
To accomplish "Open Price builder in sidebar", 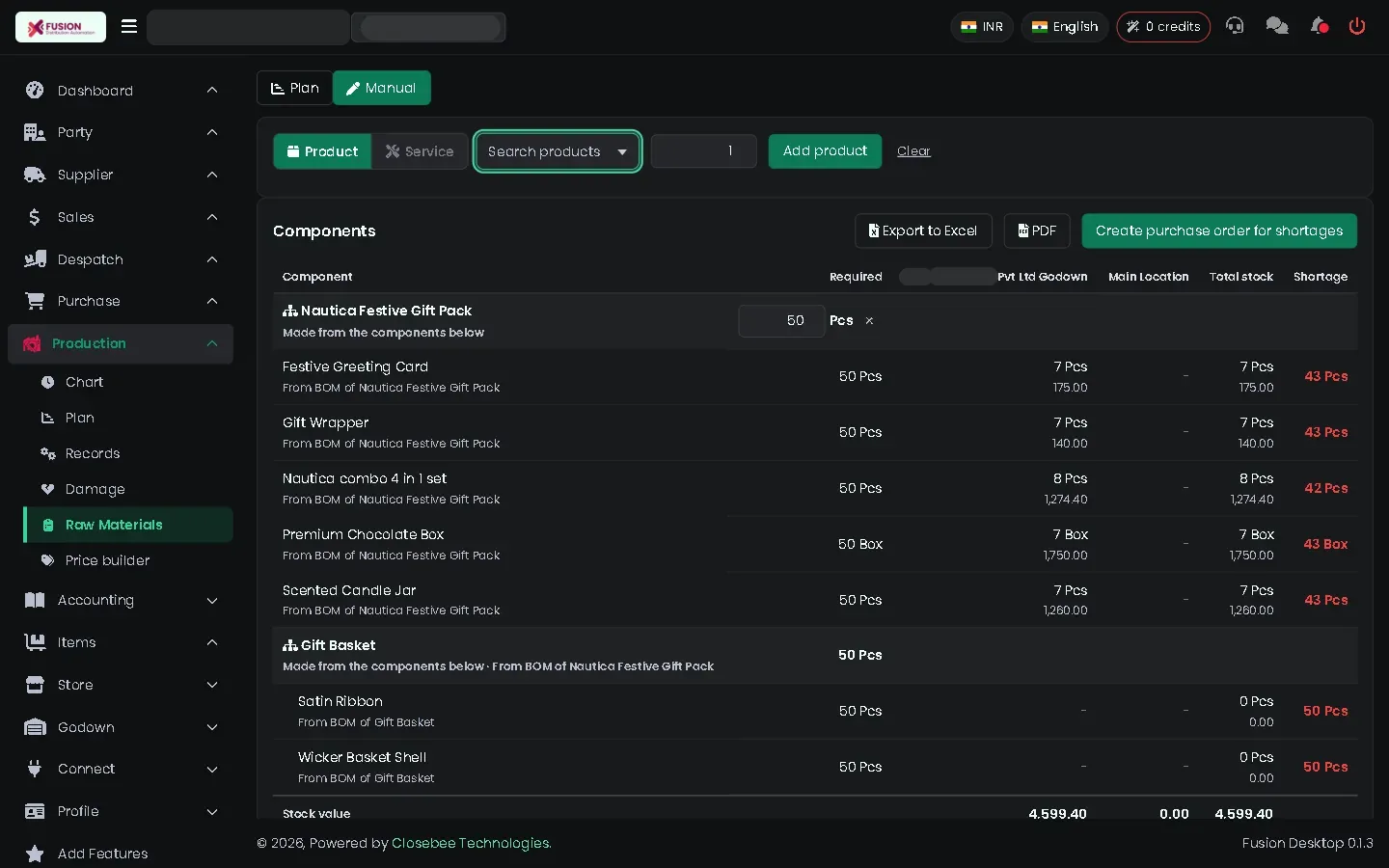I will [x=107, y=560].
